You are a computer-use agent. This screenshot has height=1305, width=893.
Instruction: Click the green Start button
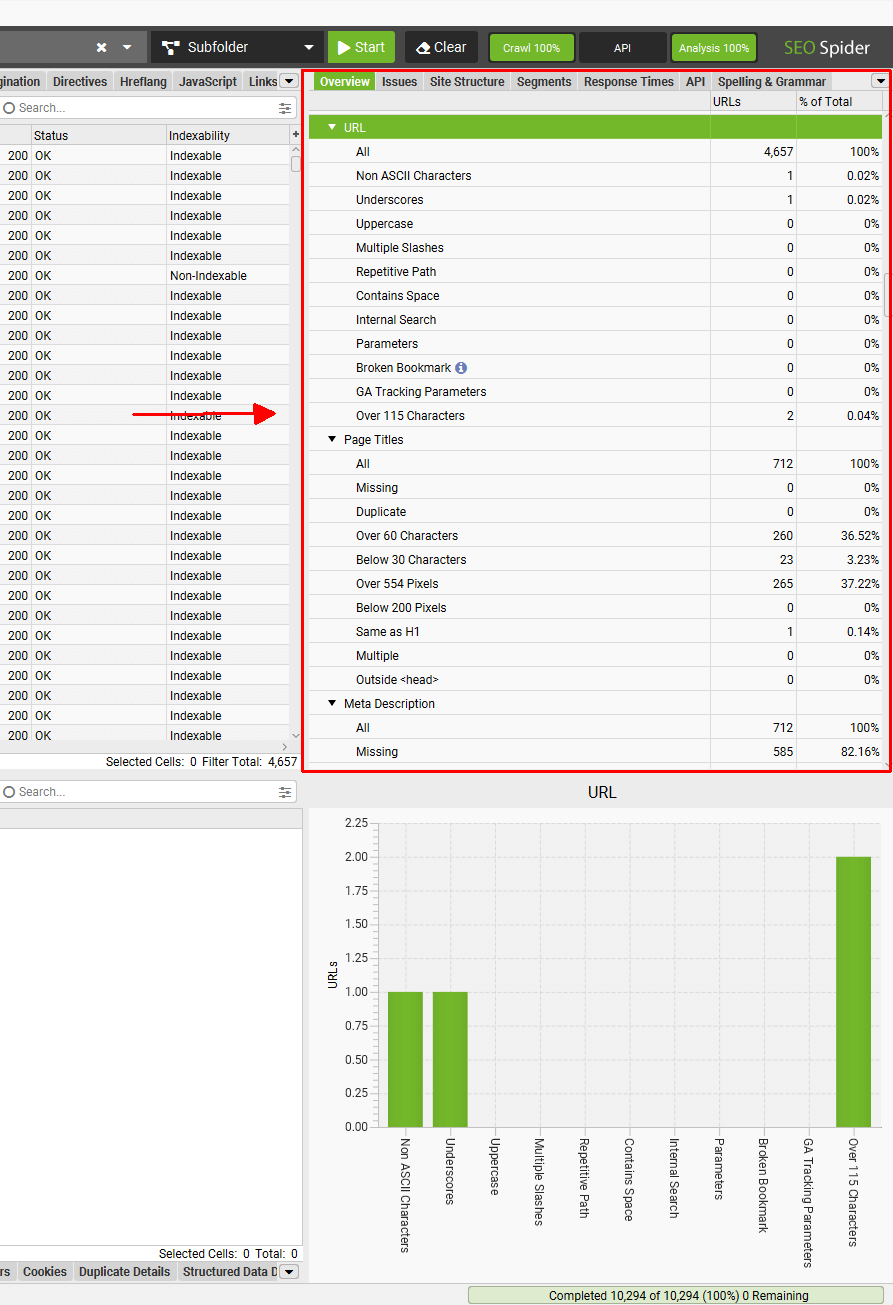[x=361, y=47]
